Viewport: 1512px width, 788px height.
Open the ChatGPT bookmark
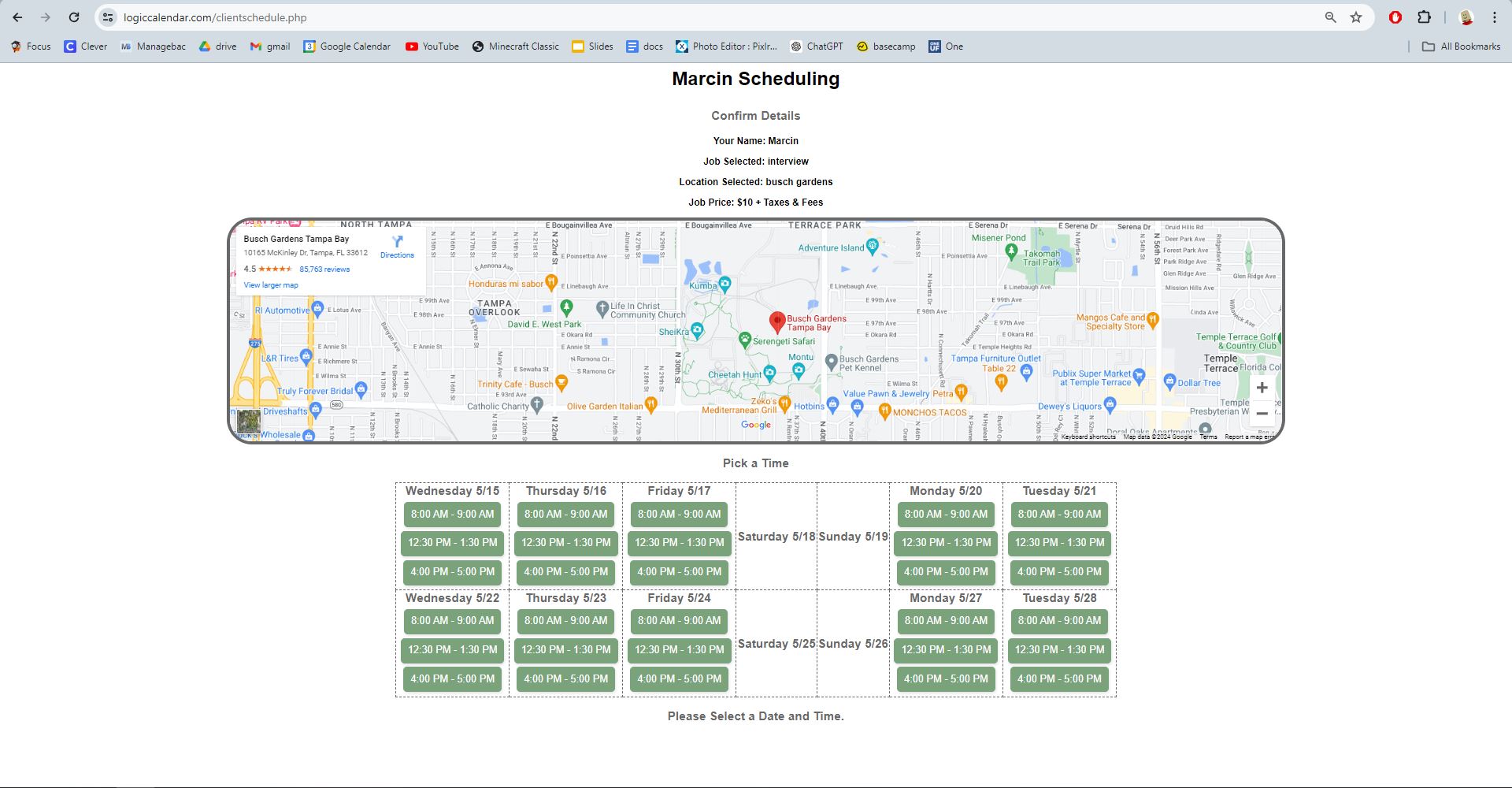click(x=817, y=46)
